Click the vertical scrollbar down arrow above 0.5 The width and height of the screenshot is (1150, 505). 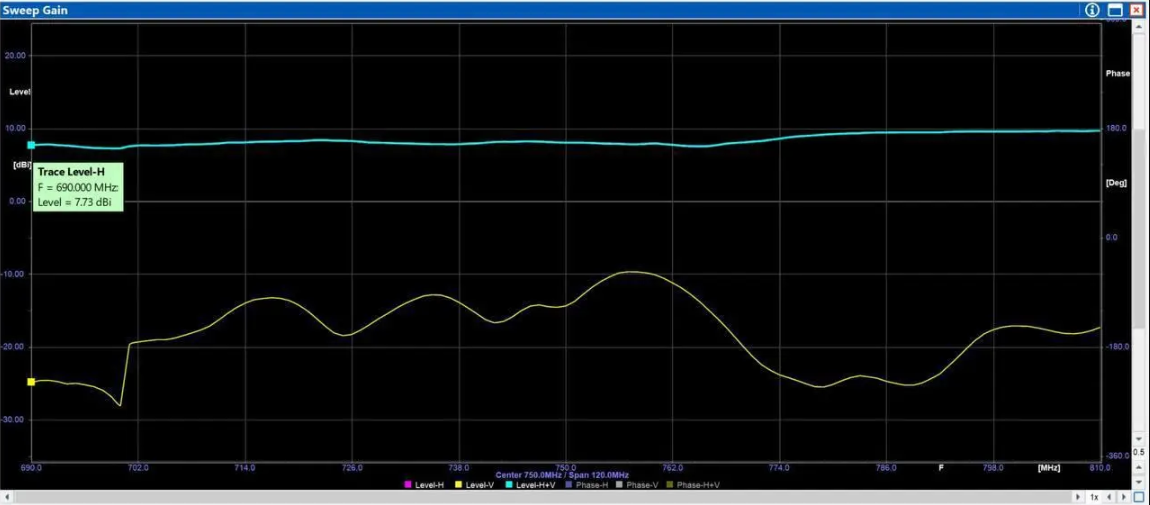[1139, 438]
